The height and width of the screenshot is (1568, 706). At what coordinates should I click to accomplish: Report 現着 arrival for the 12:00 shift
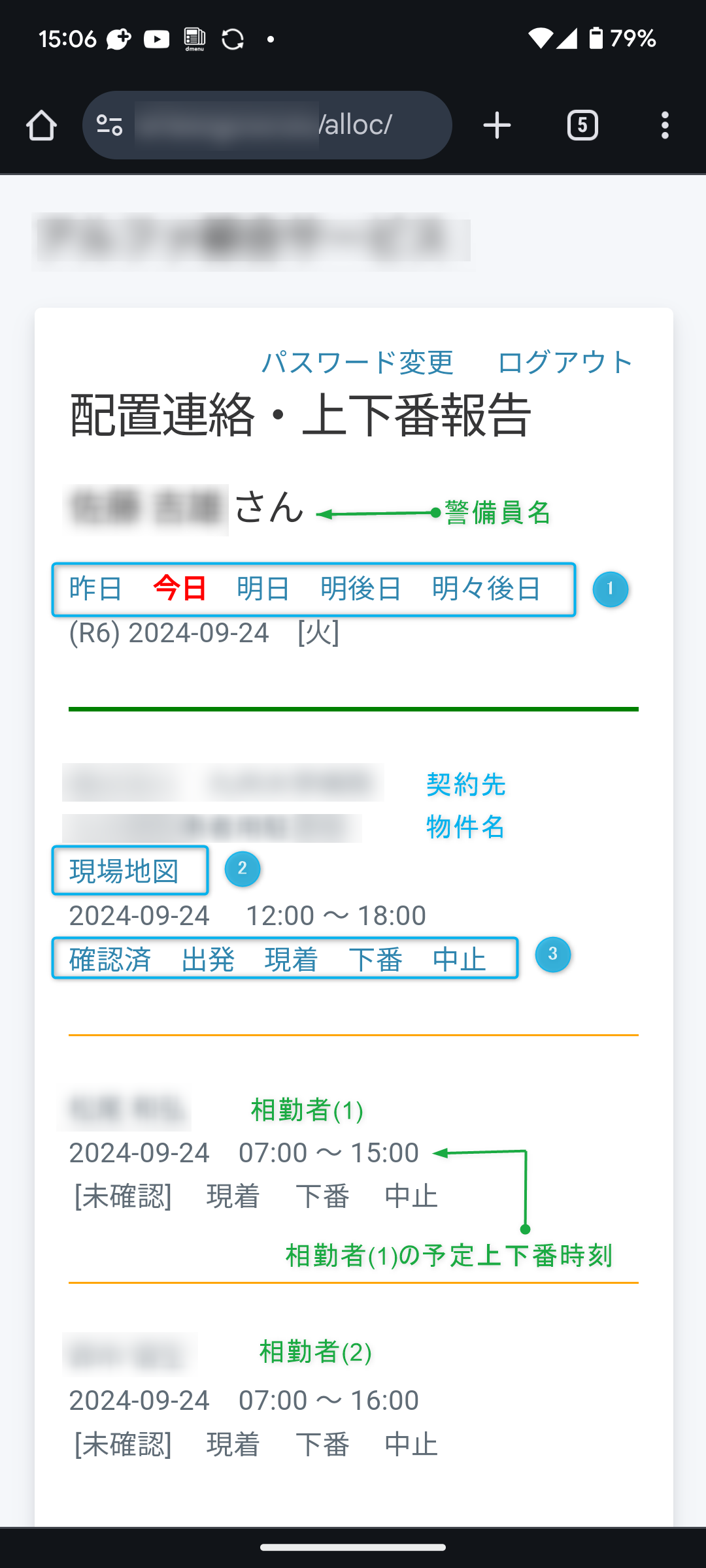point(291,960)
